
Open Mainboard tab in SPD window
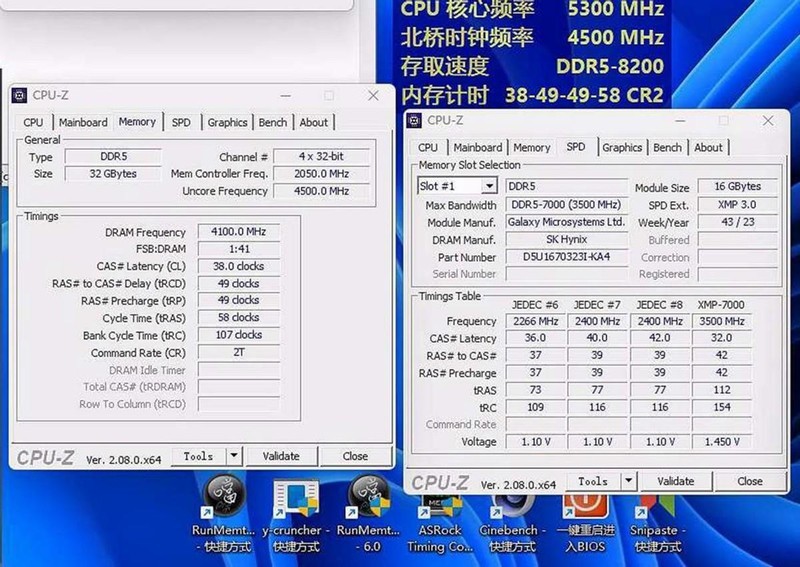click(x=478, y=147)
